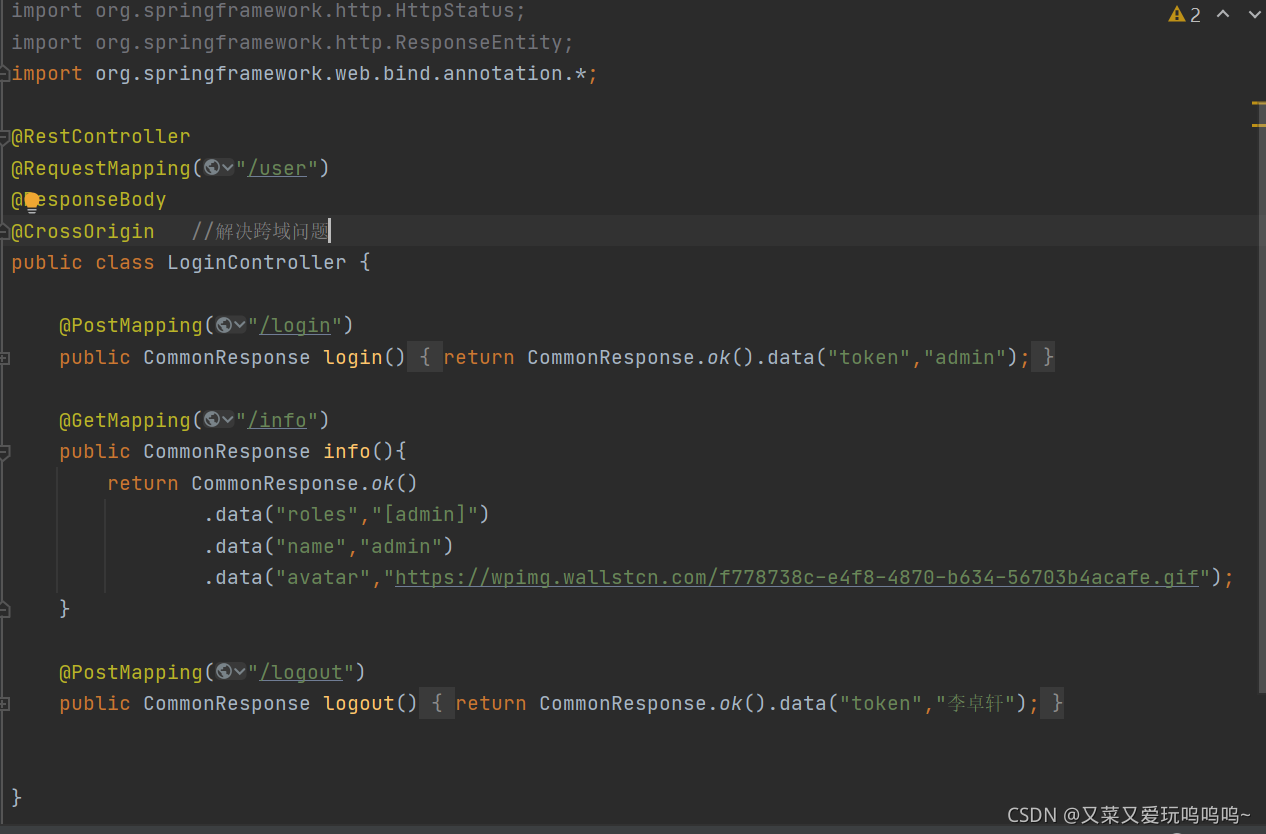
Task: Click the @GetMapping annotation
Action: (125, 420)
